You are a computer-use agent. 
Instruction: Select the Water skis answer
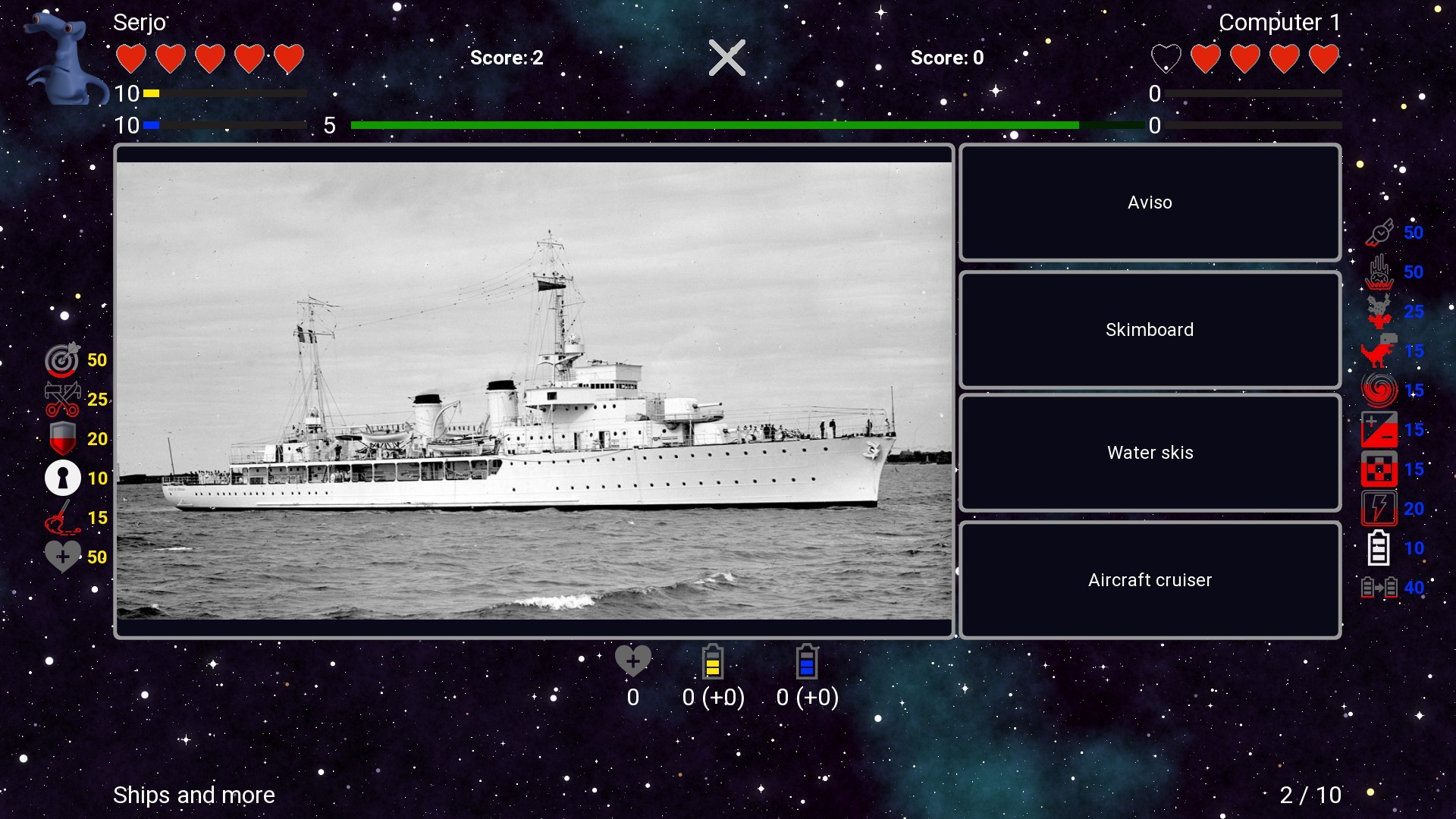1149,452
